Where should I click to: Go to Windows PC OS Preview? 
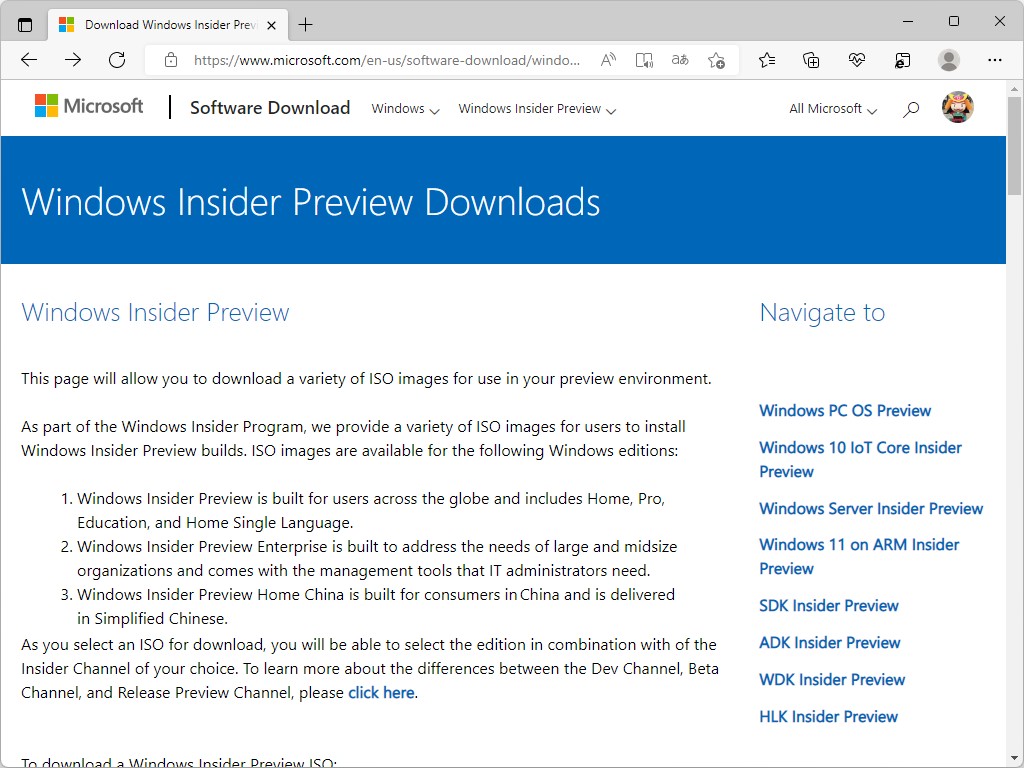[x=845, y=411]
